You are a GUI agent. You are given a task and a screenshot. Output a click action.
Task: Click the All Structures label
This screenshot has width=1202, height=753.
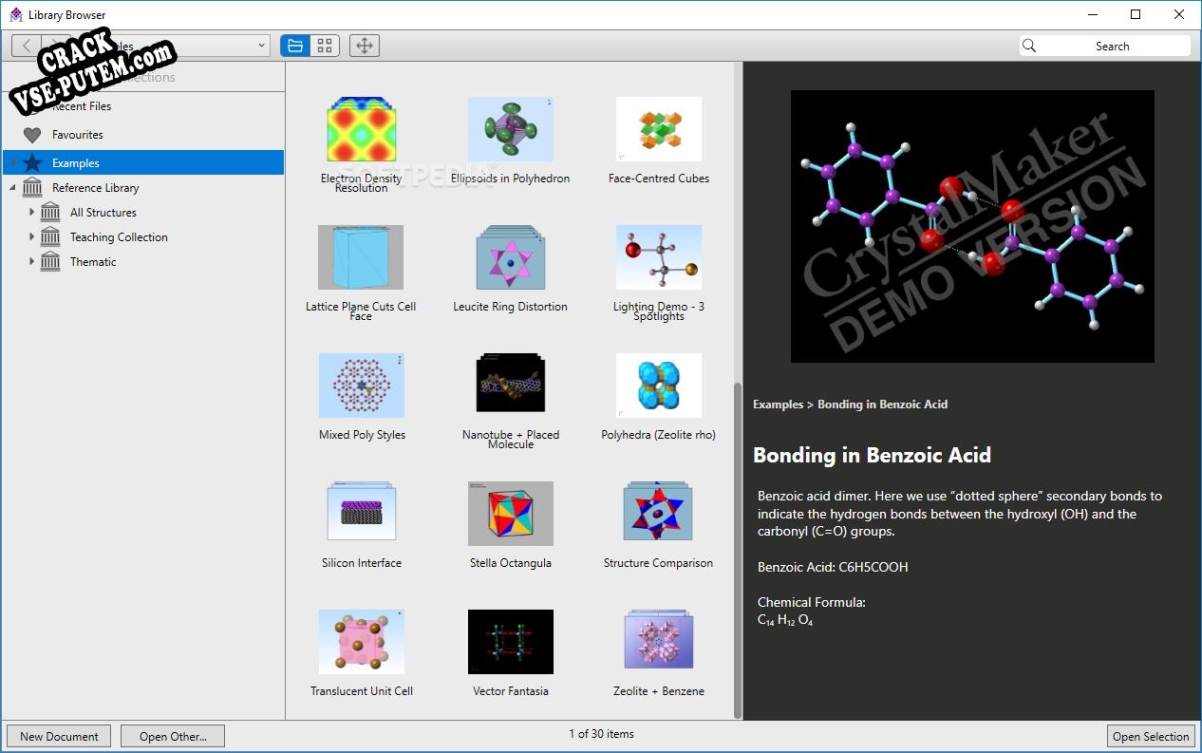click(x=103, y=212)
